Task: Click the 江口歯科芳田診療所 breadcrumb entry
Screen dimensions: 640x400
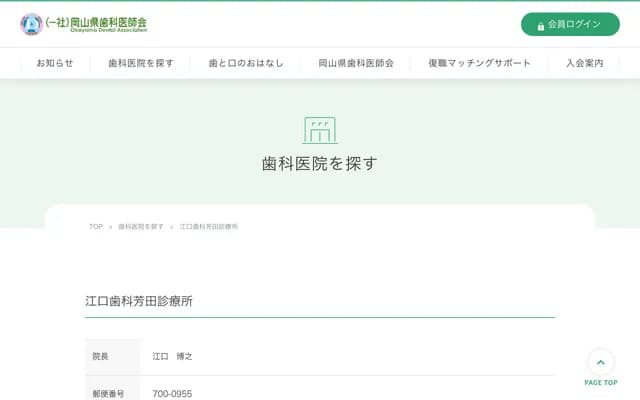Action: 209,227
